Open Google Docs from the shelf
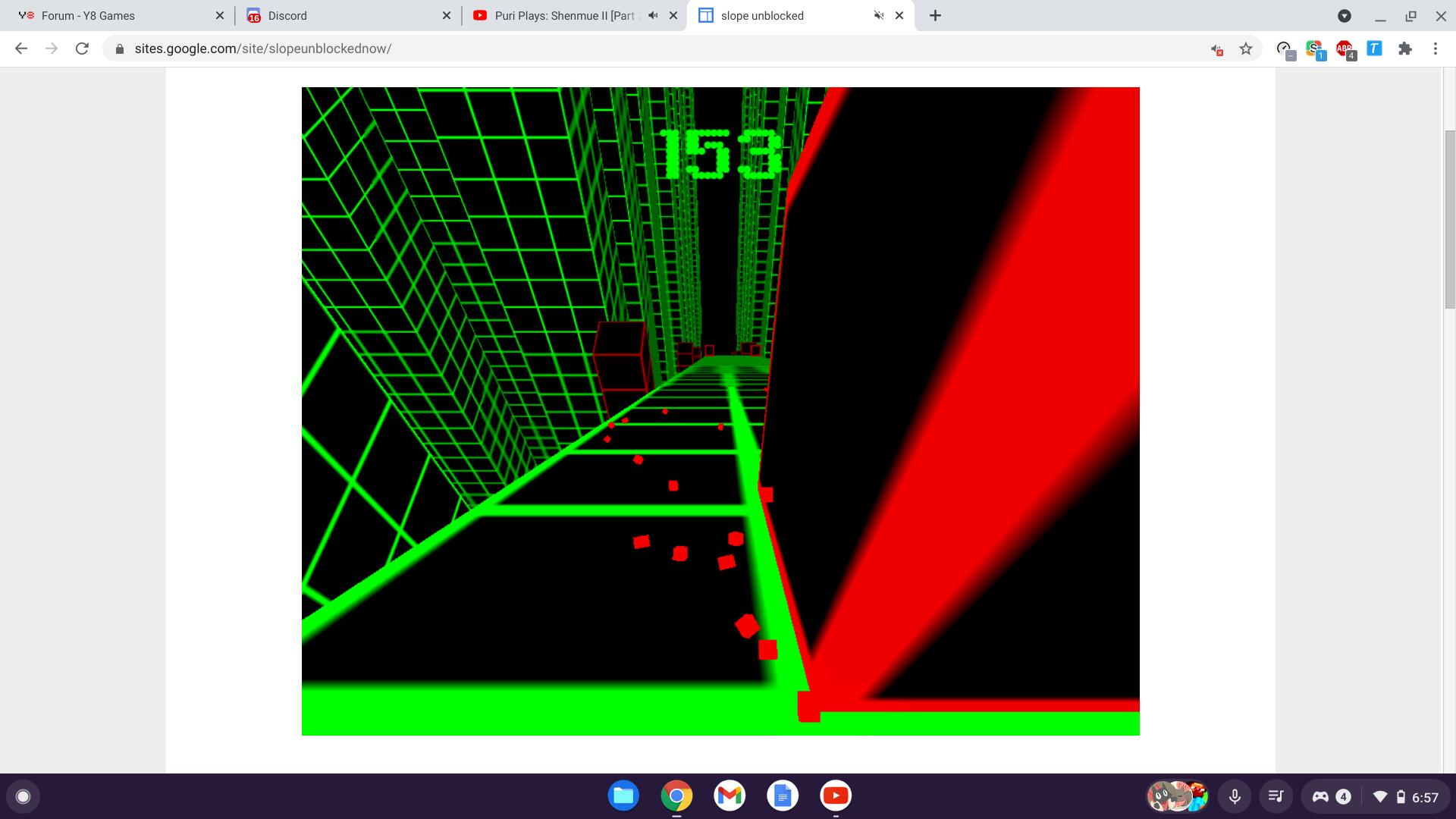Viewport: 1456px width, 819px height. coord(783,795)
